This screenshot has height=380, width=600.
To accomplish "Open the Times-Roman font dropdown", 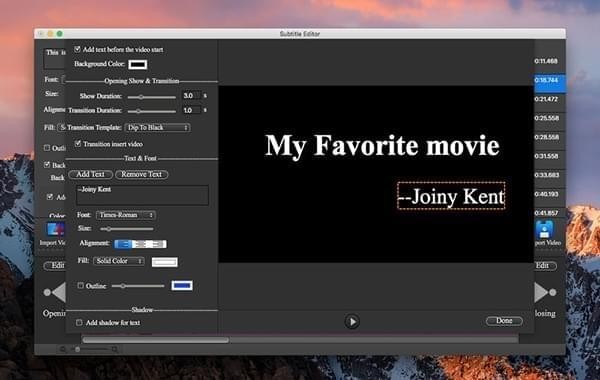I will click(126, 215).
